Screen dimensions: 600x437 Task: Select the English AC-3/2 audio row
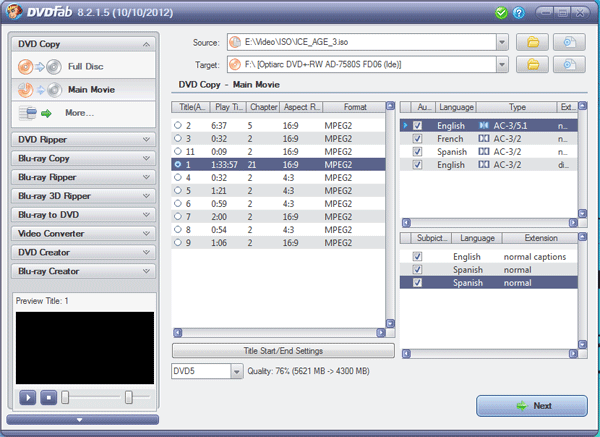click(489, 165)
